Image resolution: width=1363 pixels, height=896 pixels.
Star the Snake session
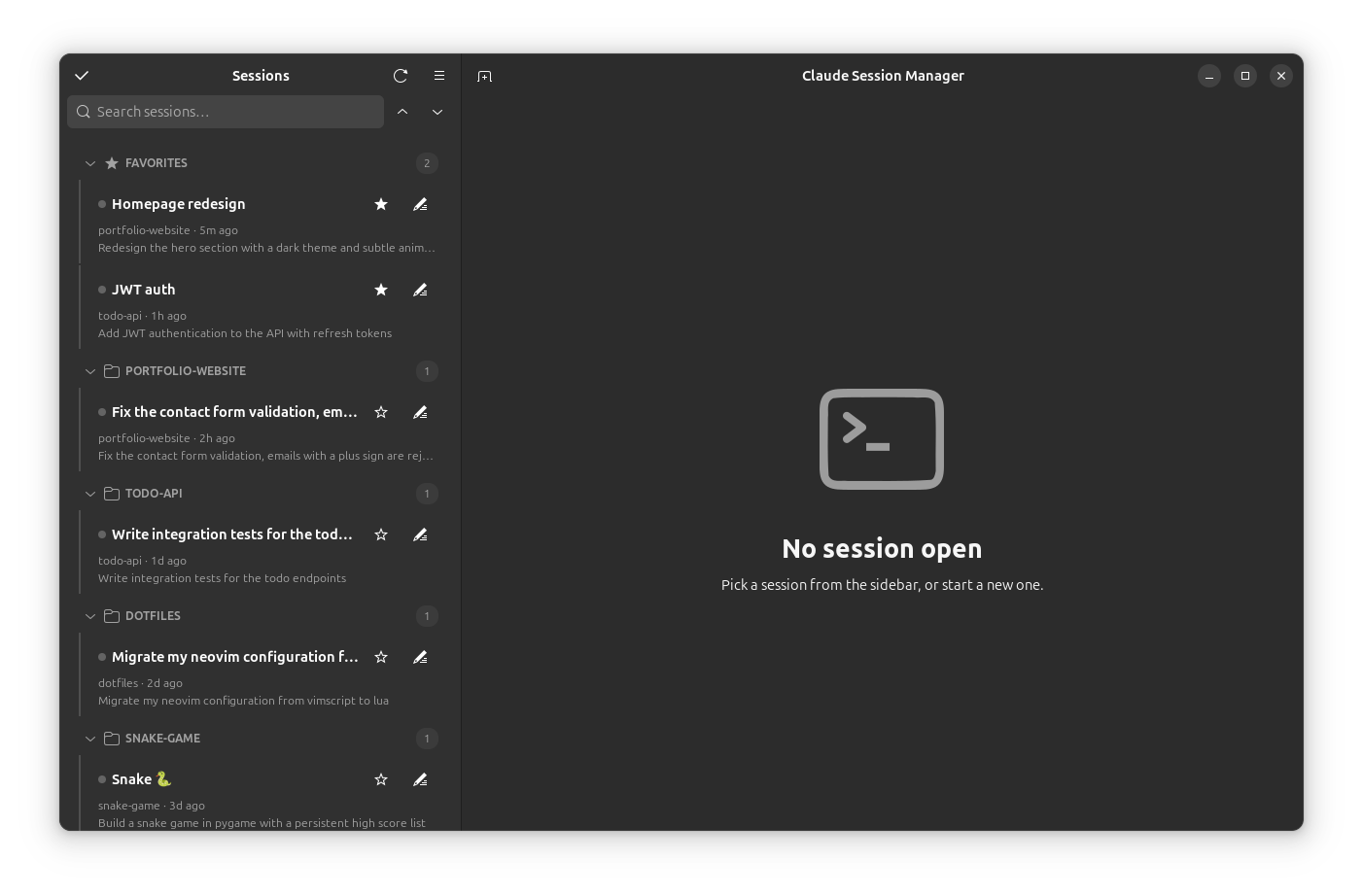click(381, 779)
